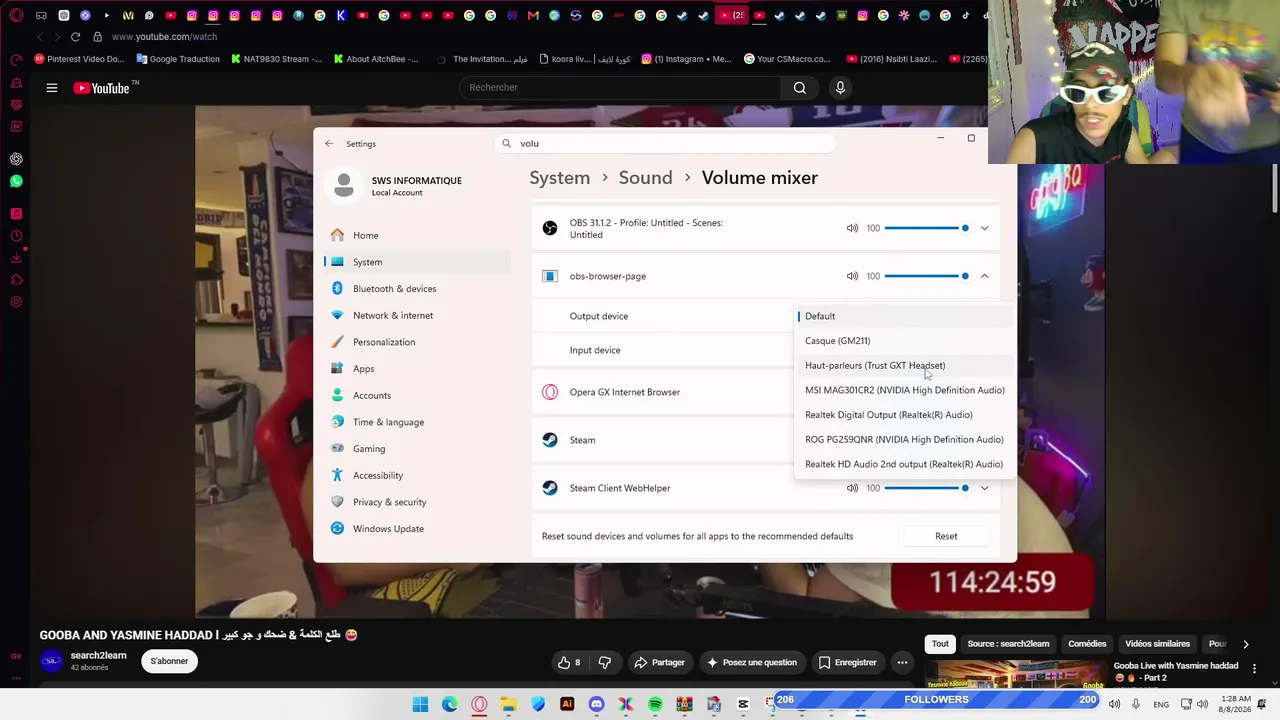Like the video with 8 likes
This screenshot has width=1280, height=720.
click(569, 662)
